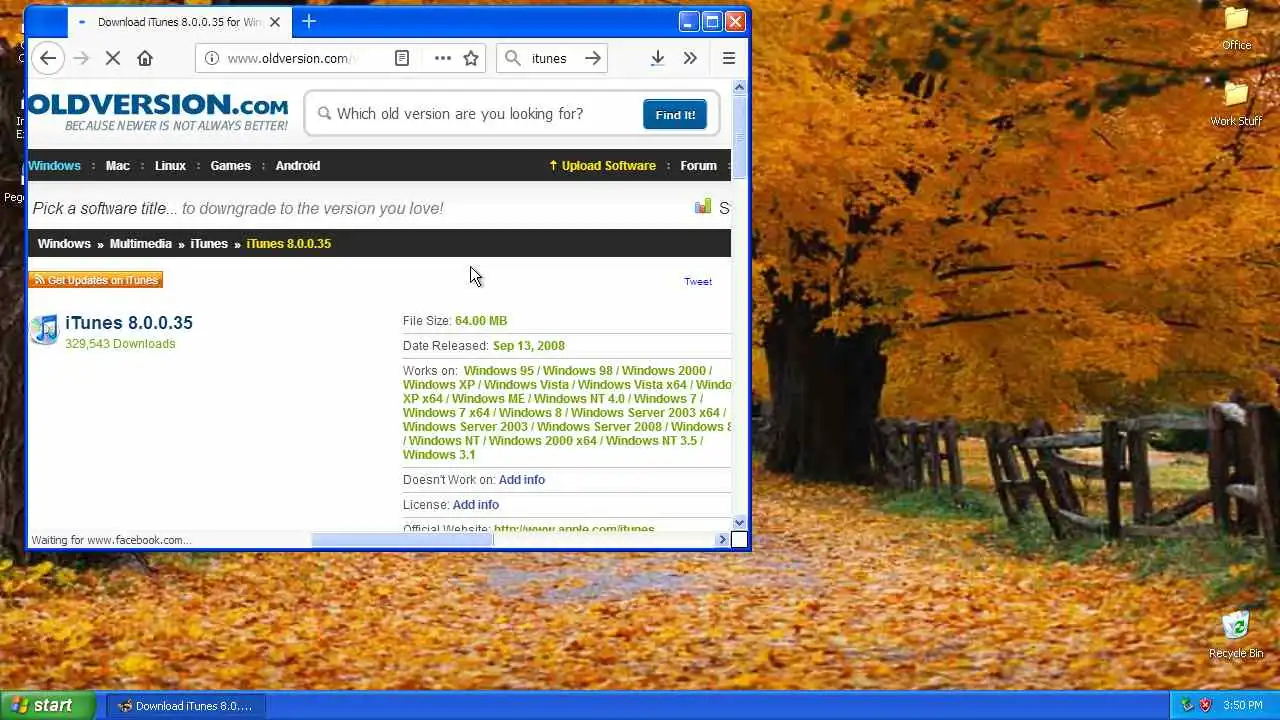Click vertical scrollbar up arrow

point(740,88)
